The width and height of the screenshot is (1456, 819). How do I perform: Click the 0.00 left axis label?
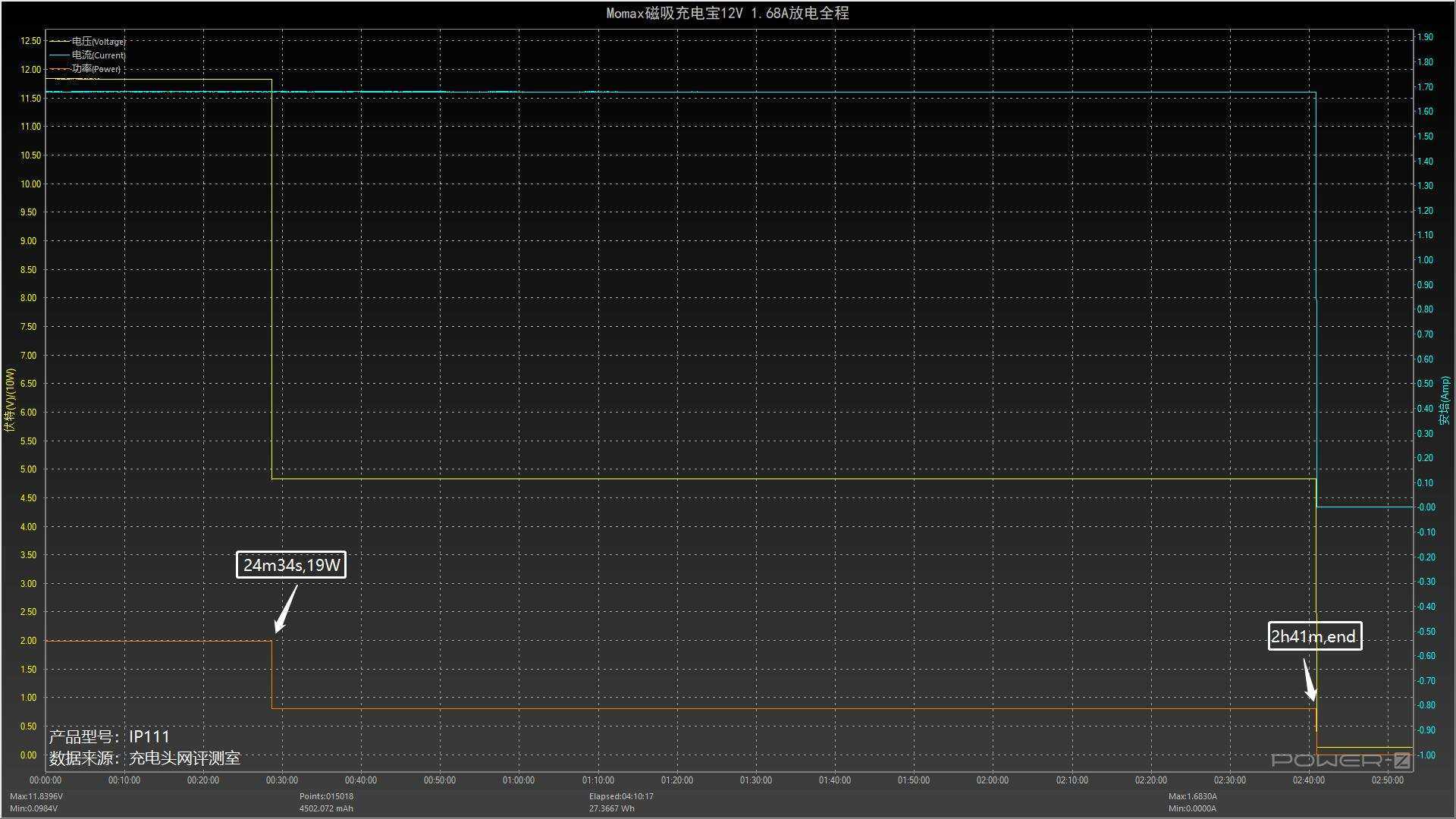pyautogui.click(x=28, y=755)
